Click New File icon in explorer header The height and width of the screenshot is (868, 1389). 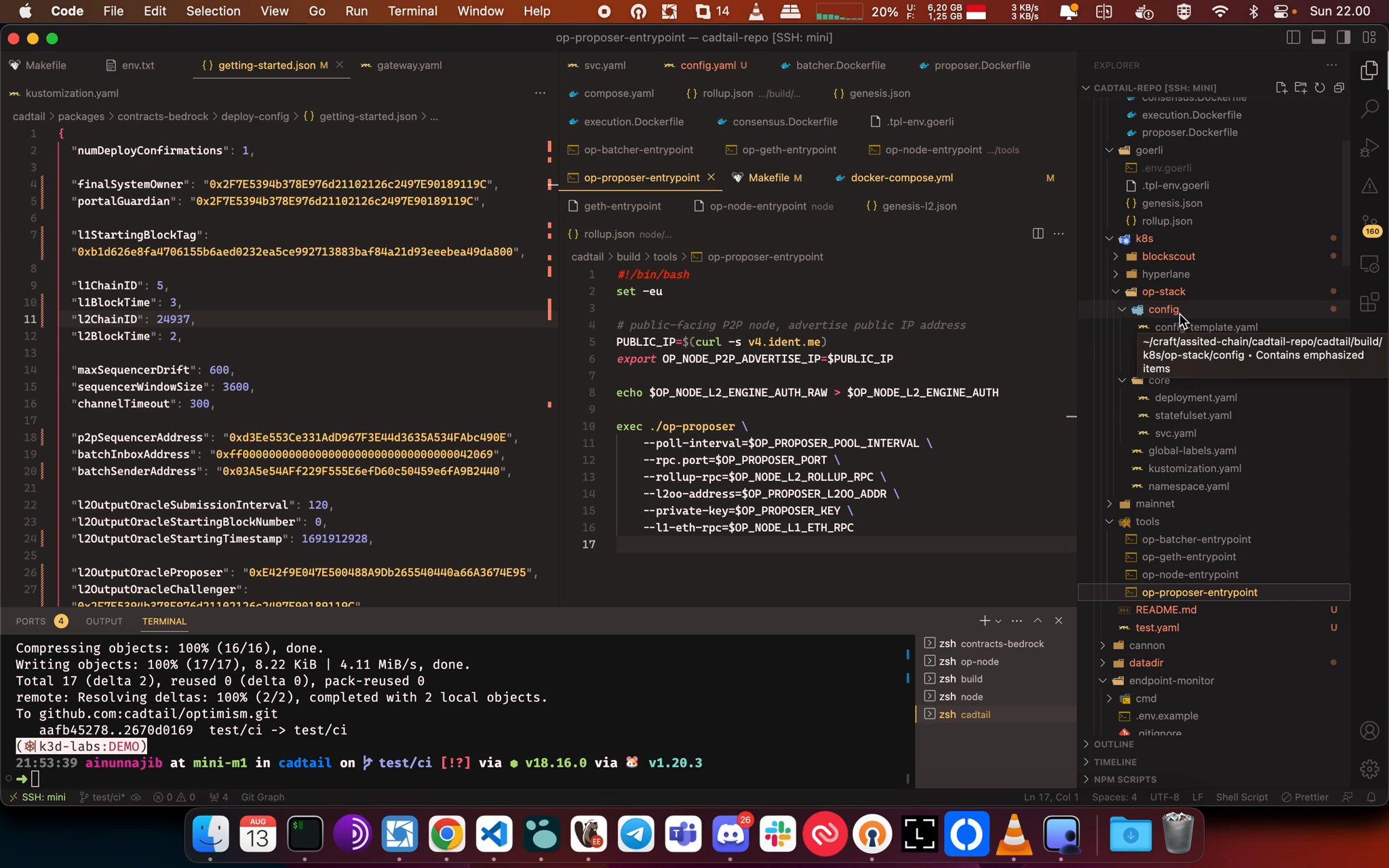1280,88
